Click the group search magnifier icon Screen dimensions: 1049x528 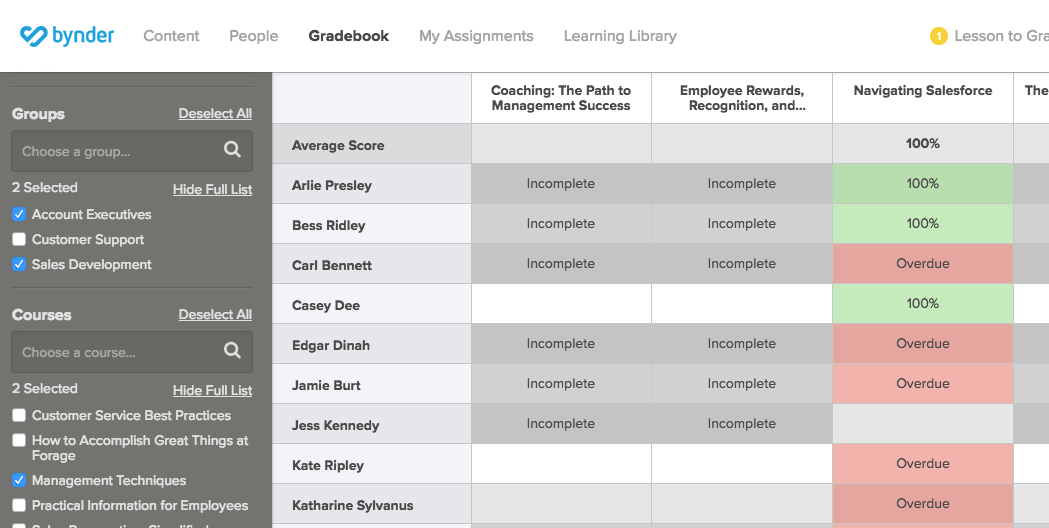(x=232, y=150)
